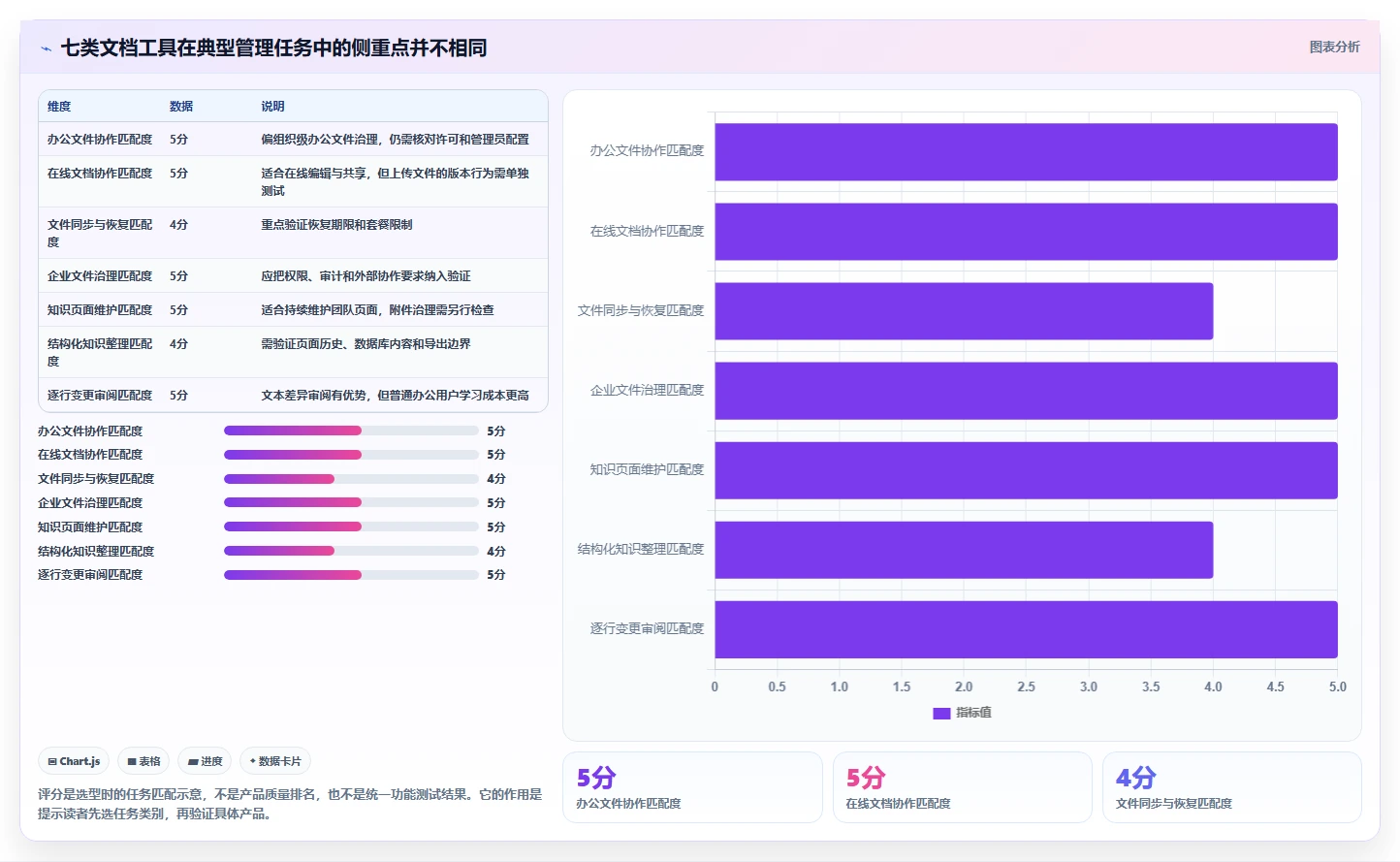Click description 应把权限、审计和外部协作要求纳入验证
The image size is (1400, 862).
pos(366,276)
